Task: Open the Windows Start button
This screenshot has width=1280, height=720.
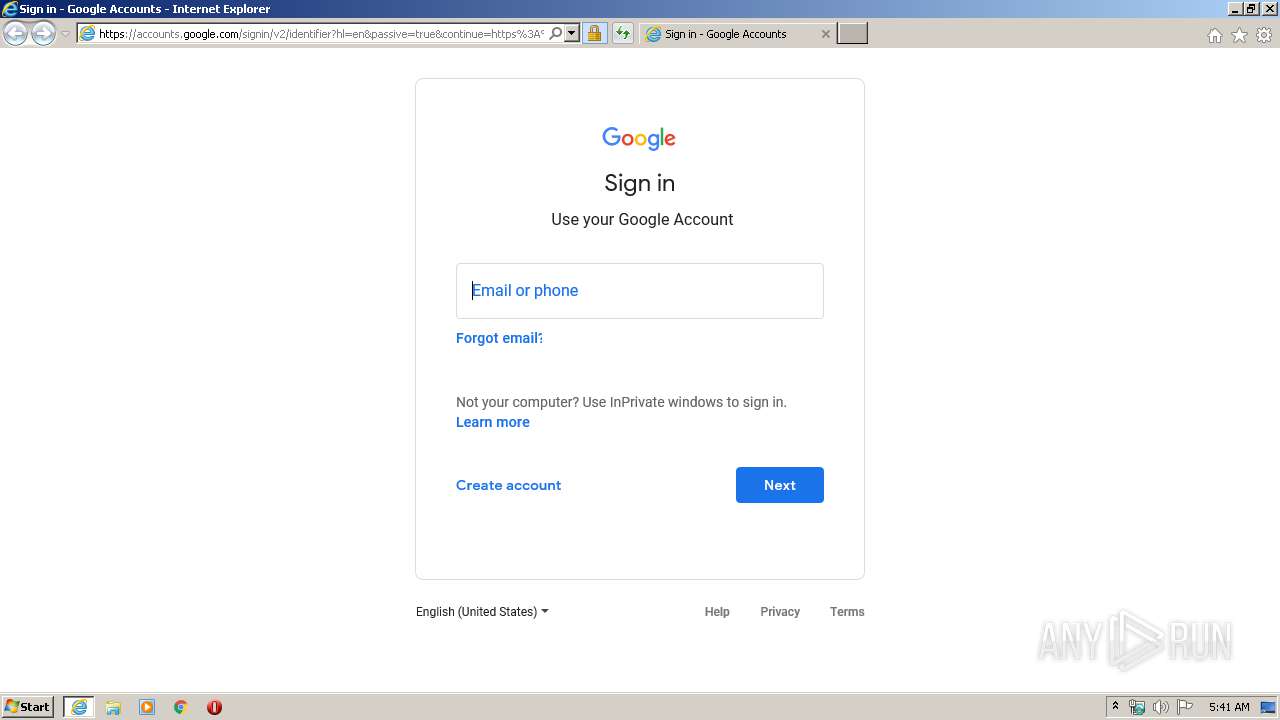Action: point(28,707)
